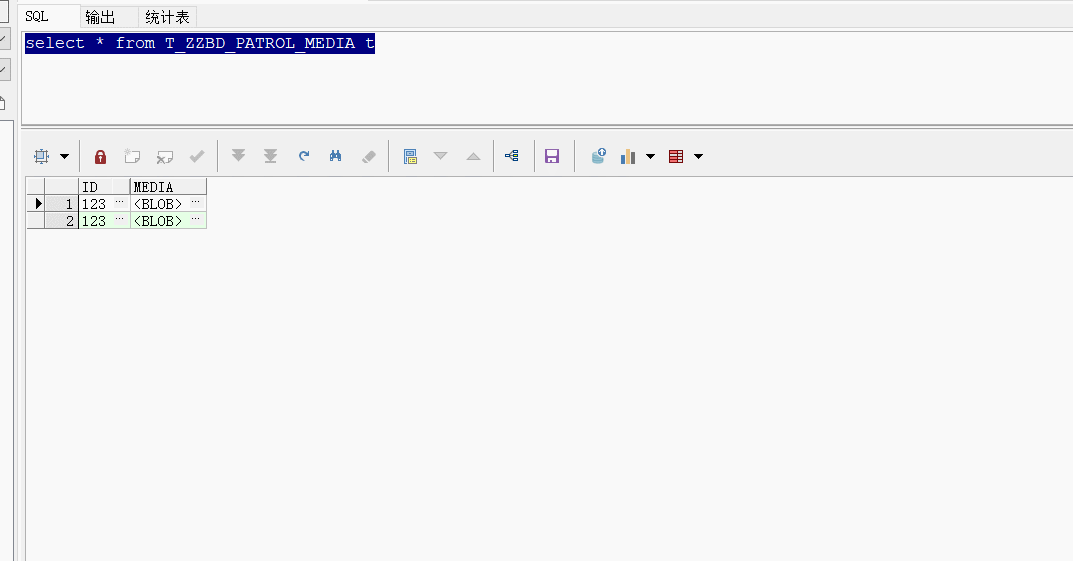Click the MEDIA column header
This screenshot has width=1073, height=561.
[x=168, y=187]
